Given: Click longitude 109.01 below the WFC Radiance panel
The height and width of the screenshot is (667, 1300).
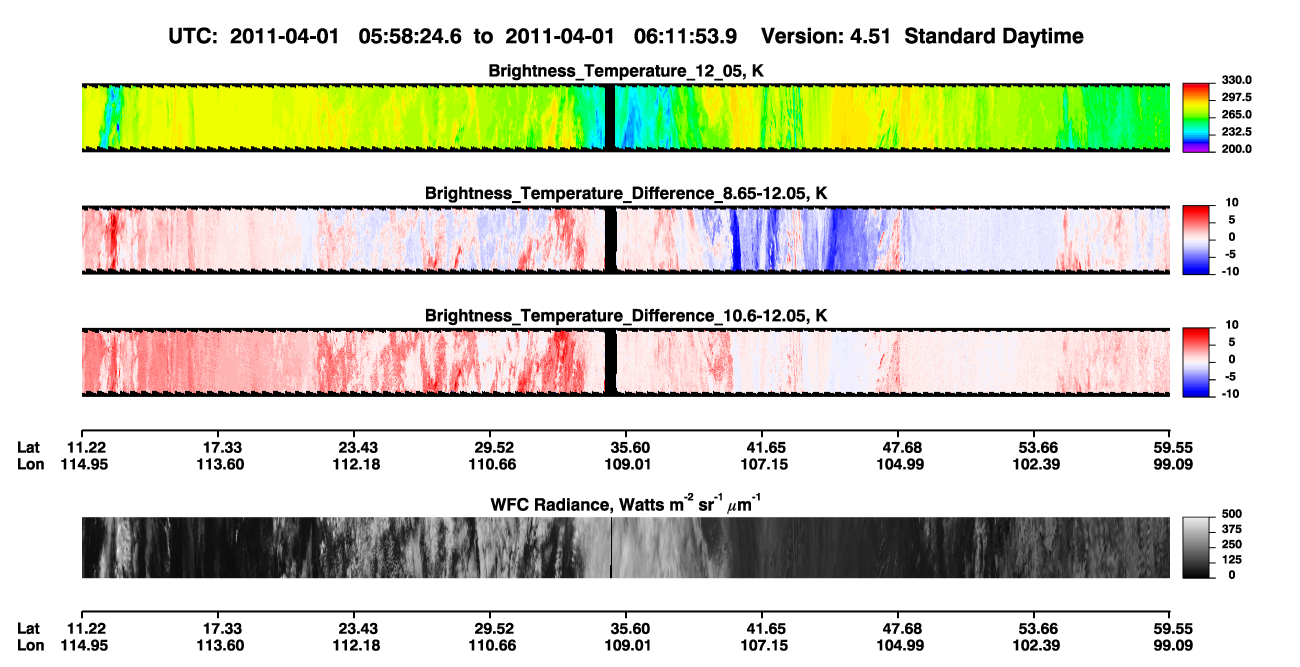Looking at the screenshot, I should point(628,646).
